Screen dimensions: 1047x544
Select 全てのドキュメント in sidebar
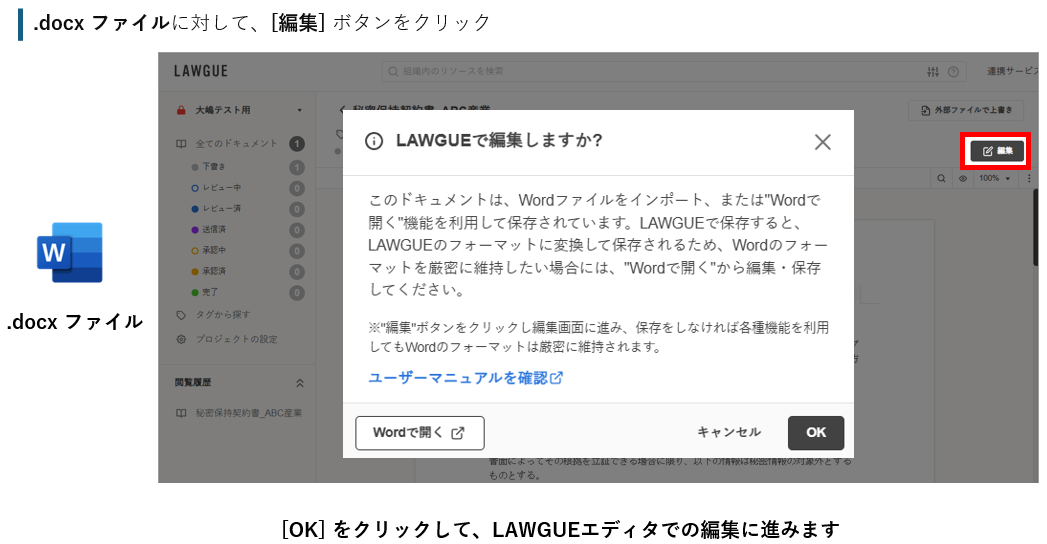coord(236,144)
